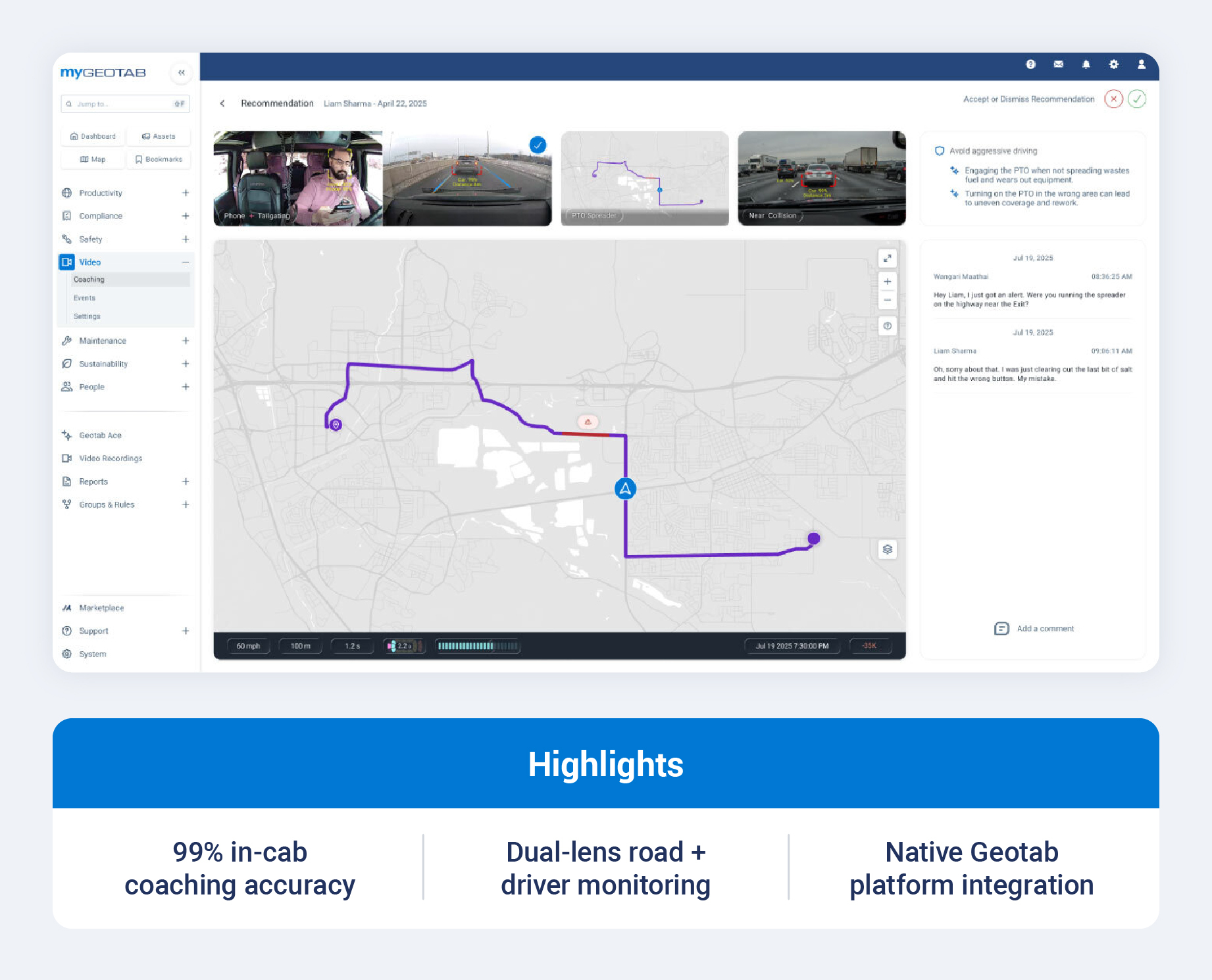Image resolution: width=1212 pixels, height=980 pixels.
Task: Open the notifications bell
Action: [1086, 64]
